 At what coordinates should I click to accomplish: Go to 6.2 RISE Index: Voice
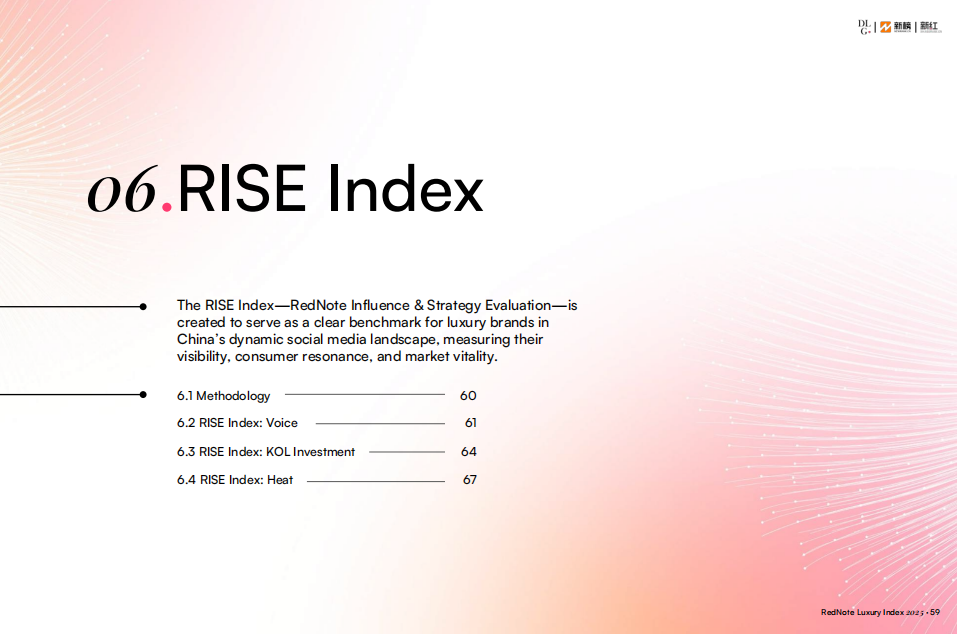click(237, 423)
